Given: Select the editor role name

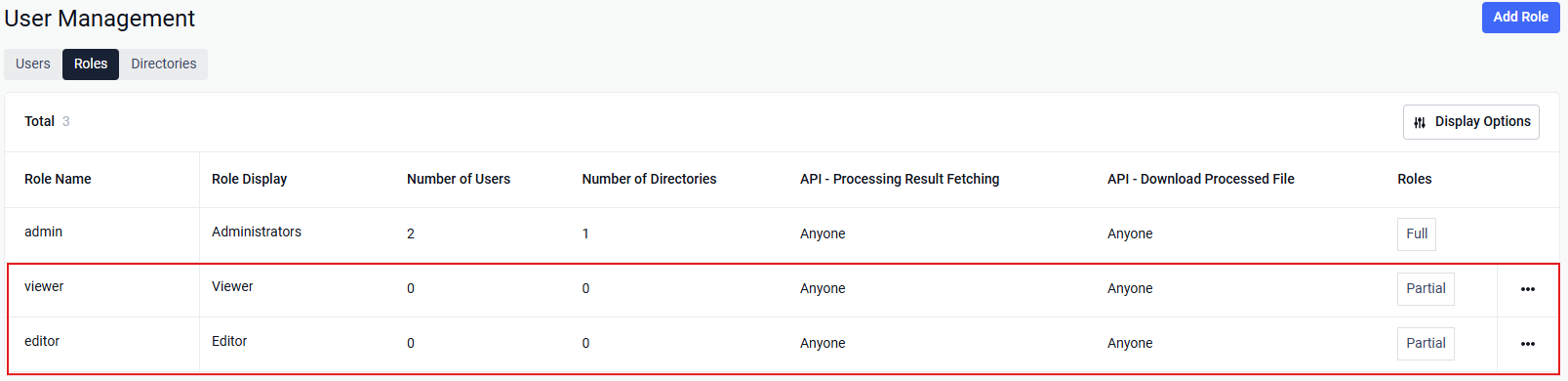Looking at the screenshot, I should [42, 341].
